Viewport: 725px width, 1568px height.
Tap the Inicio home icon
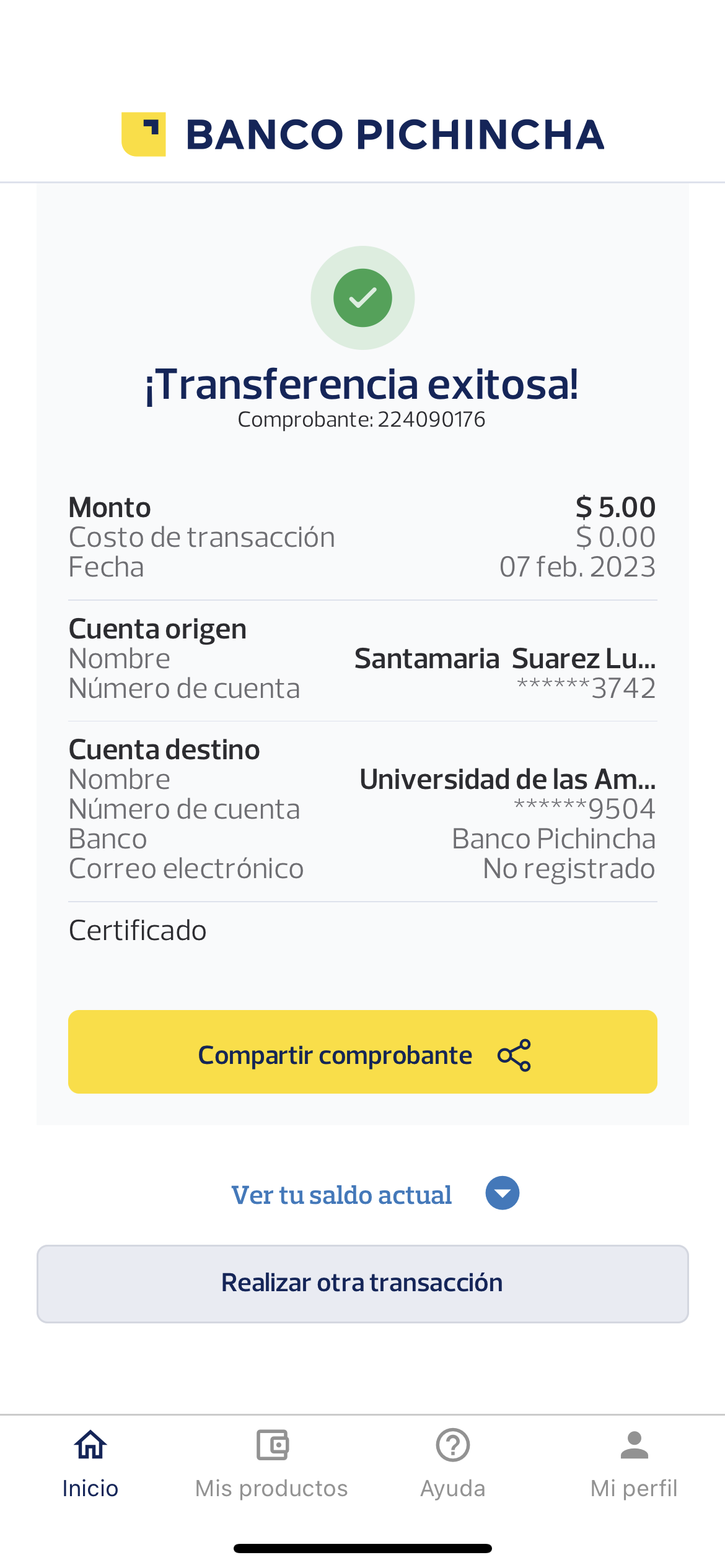coord(90,1445)
